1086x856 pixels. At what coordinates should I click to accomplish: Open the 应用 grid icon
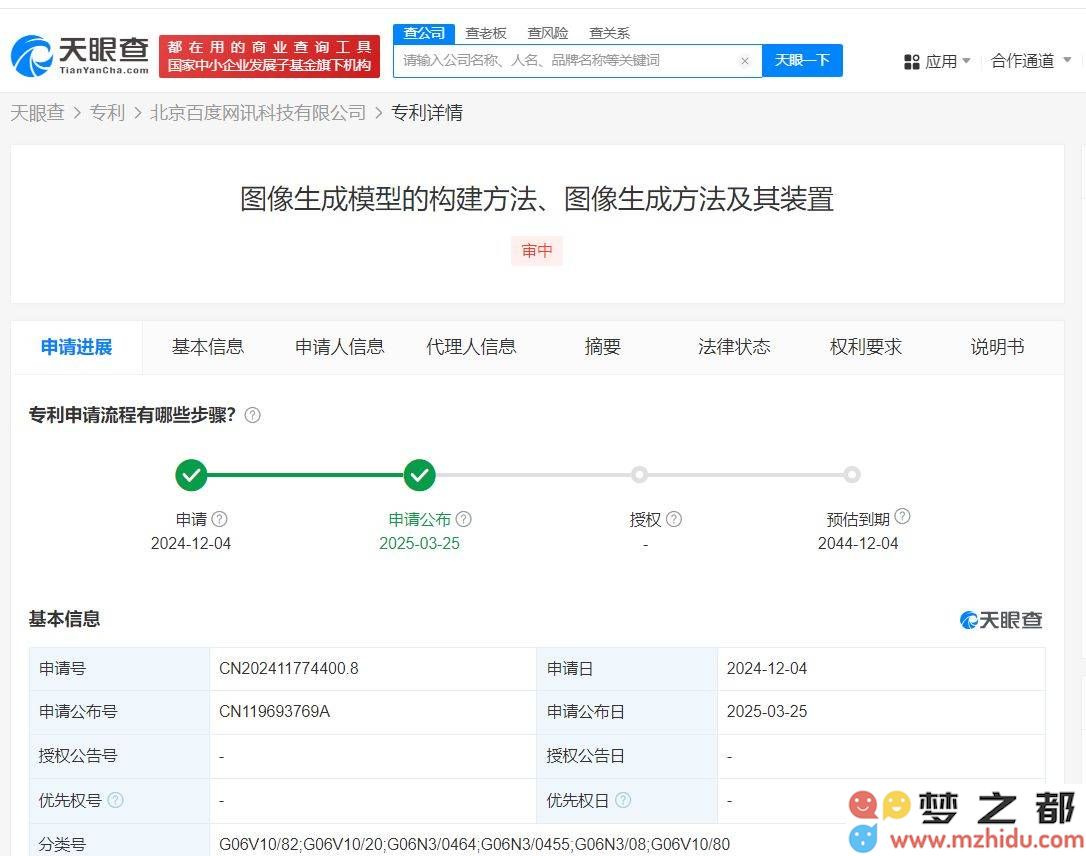pos(911,62)
